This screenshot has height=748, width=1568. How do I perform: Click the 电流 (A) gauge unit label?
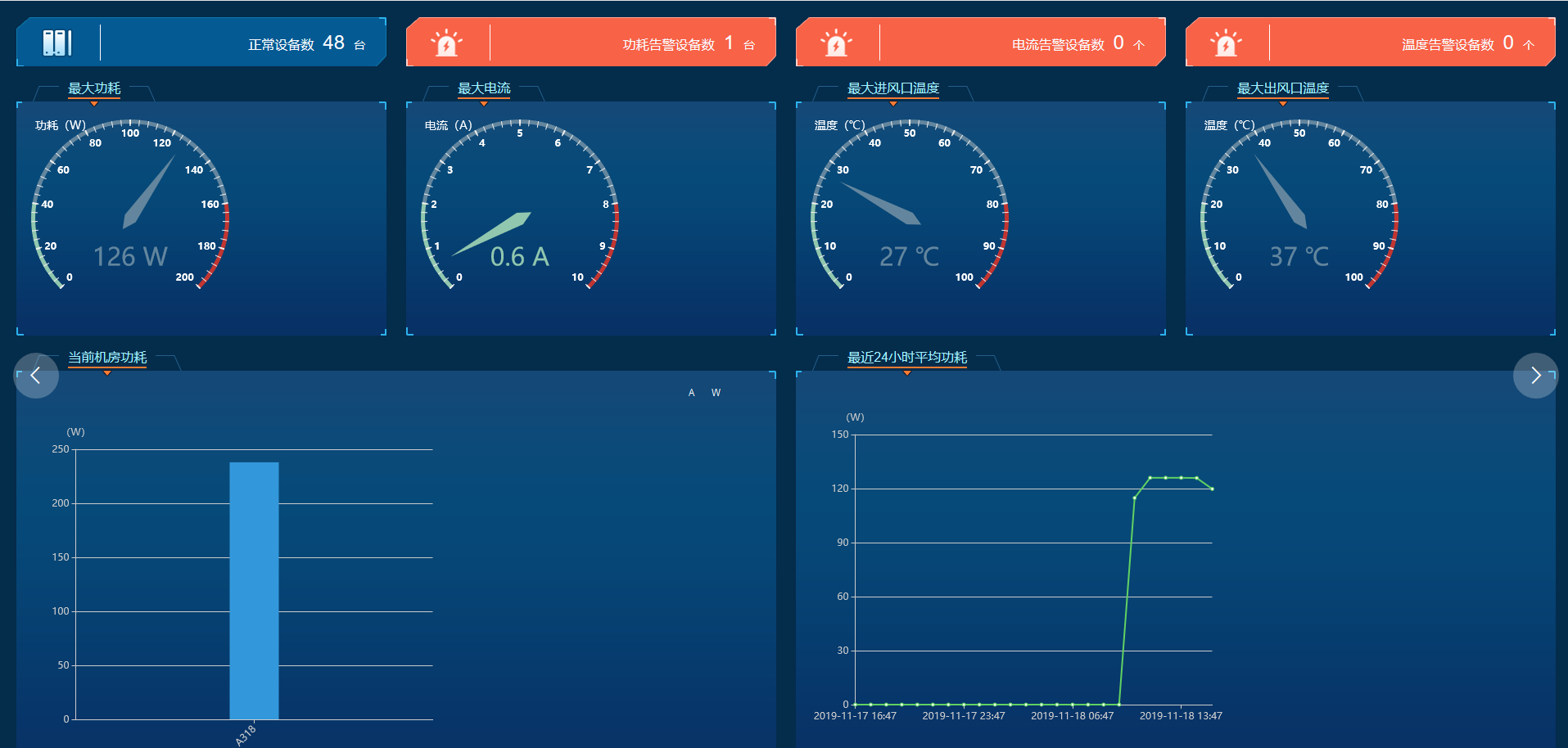coord(449,125)
